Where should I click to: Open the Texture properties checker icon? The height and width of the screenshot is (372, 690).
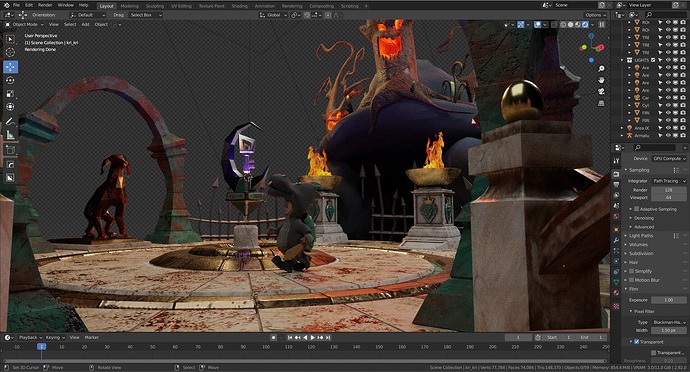[x=617, y=306]
